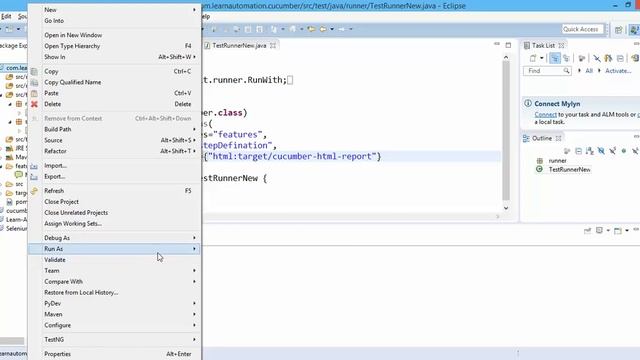
Task: Expand the Configure submenu
Action: pos(114,325)
